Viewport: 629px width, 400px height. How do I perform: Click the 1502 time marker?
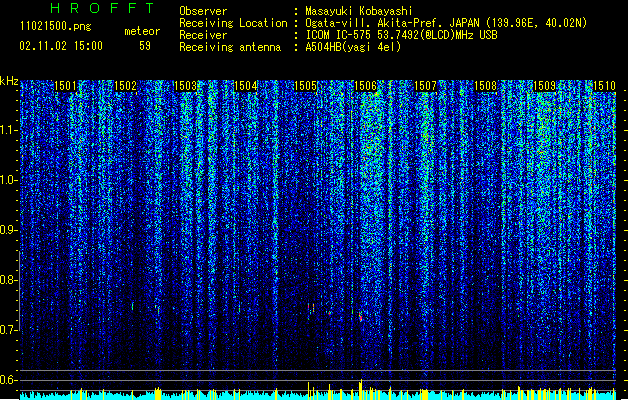pyautogui.click(x=126, y=86)
